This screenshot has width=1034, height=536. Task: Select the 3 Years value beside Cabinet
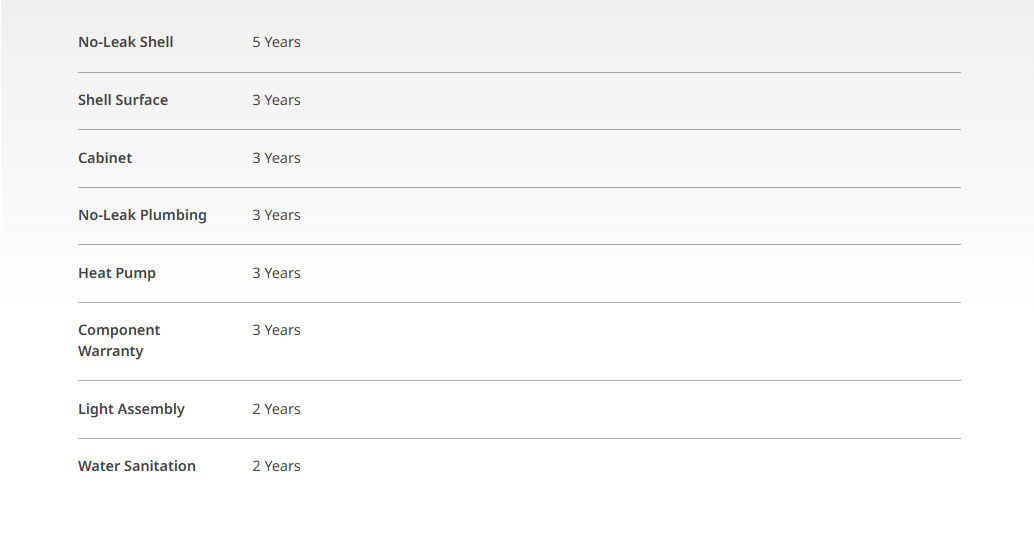click(x=276, y=158)
